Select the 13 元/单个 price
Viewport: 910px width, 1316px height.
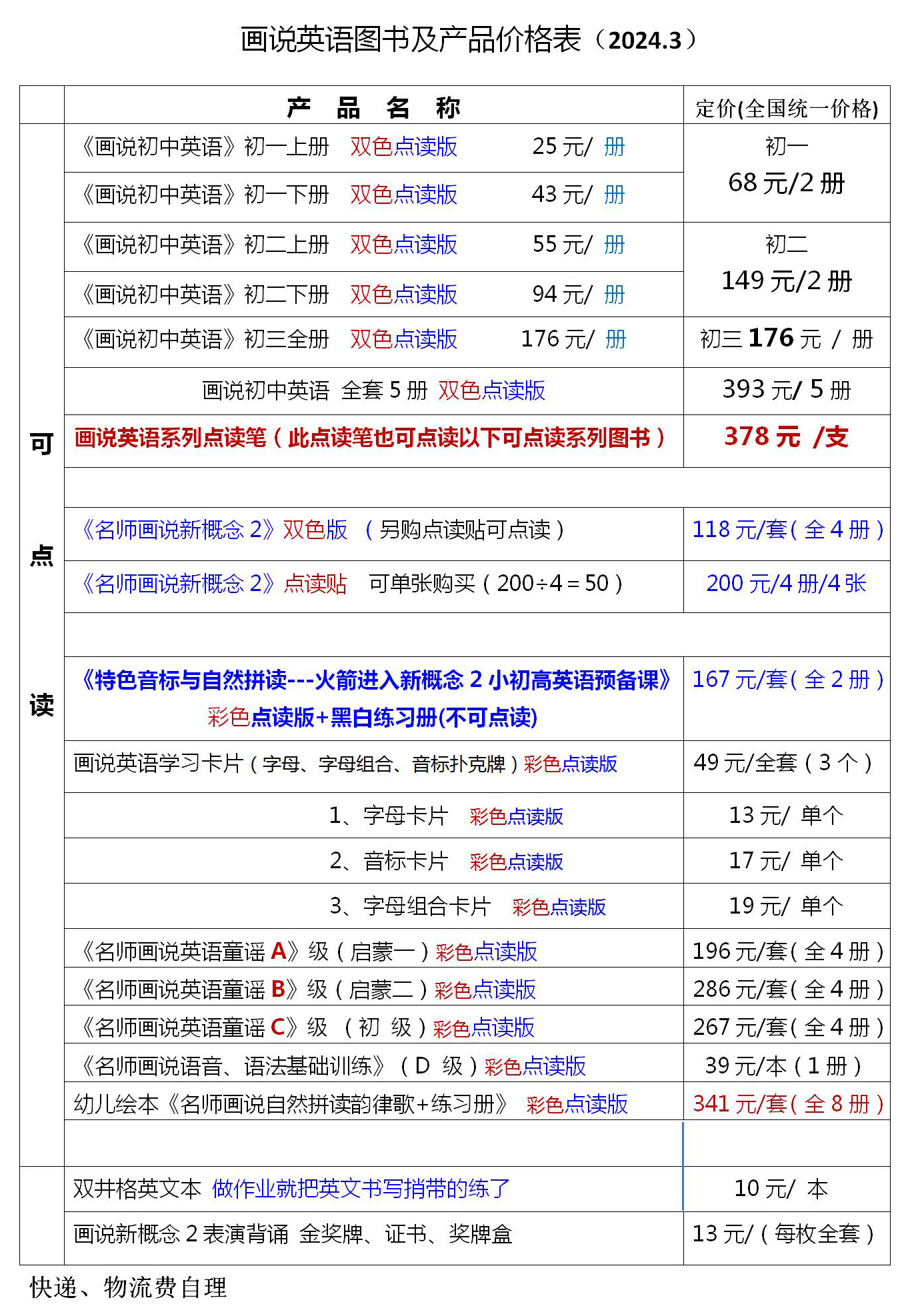tap(787, 815)
